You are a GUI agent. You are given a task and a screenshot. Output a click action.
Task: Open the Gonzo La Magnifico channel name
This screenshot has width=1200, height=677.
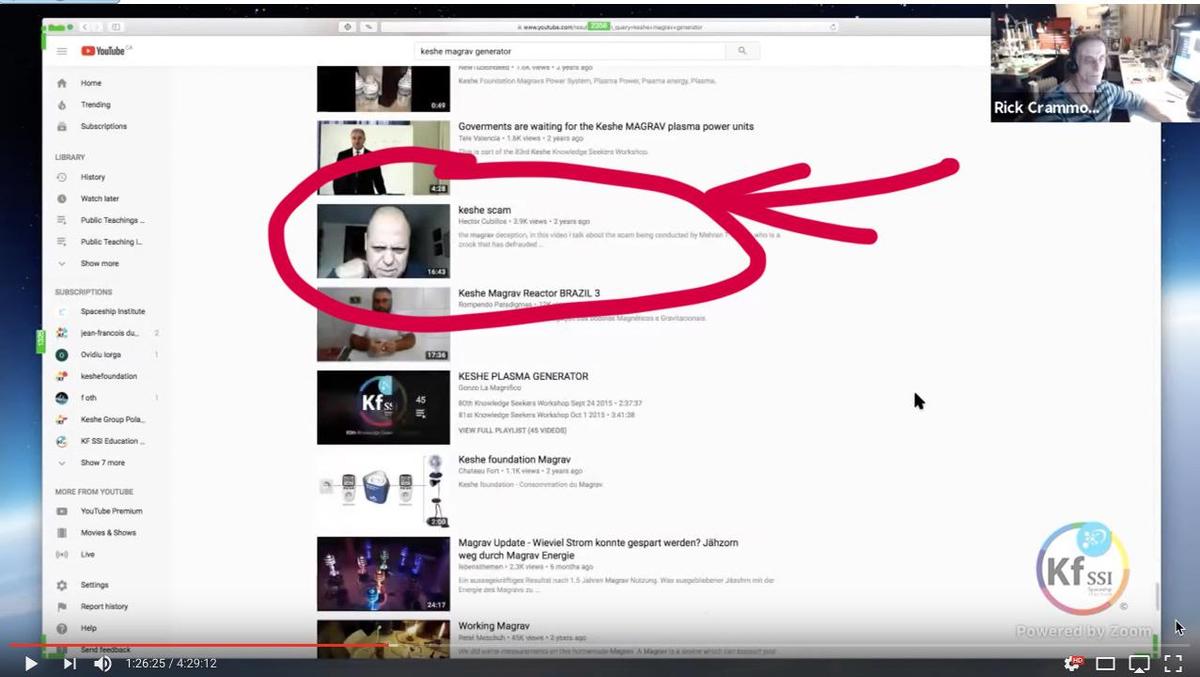[489, 387]
